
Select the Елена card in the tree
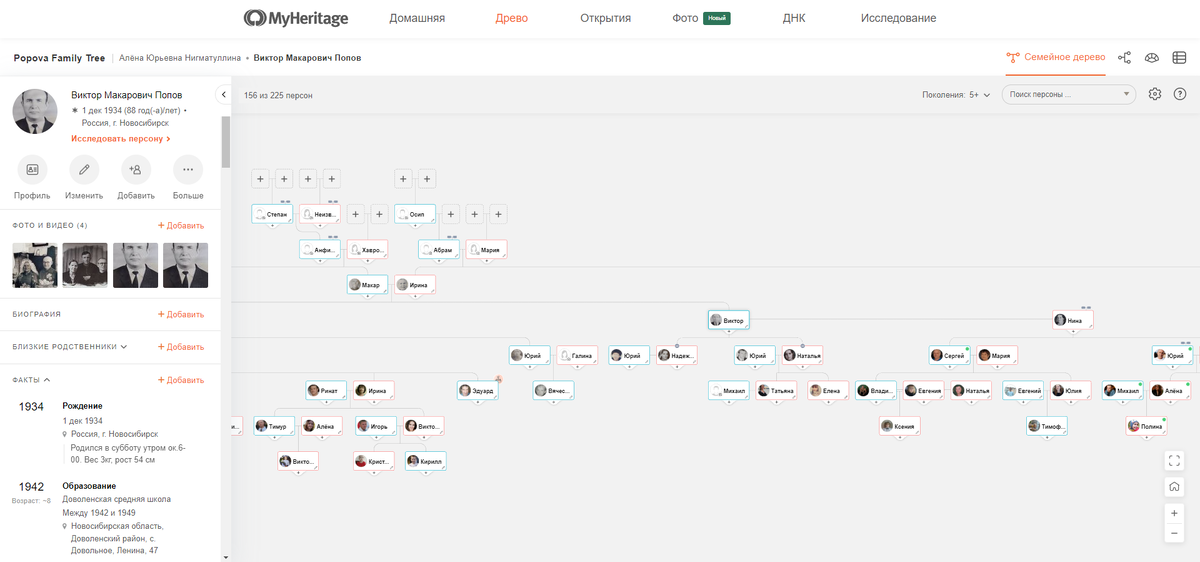(x=828, y=391)
